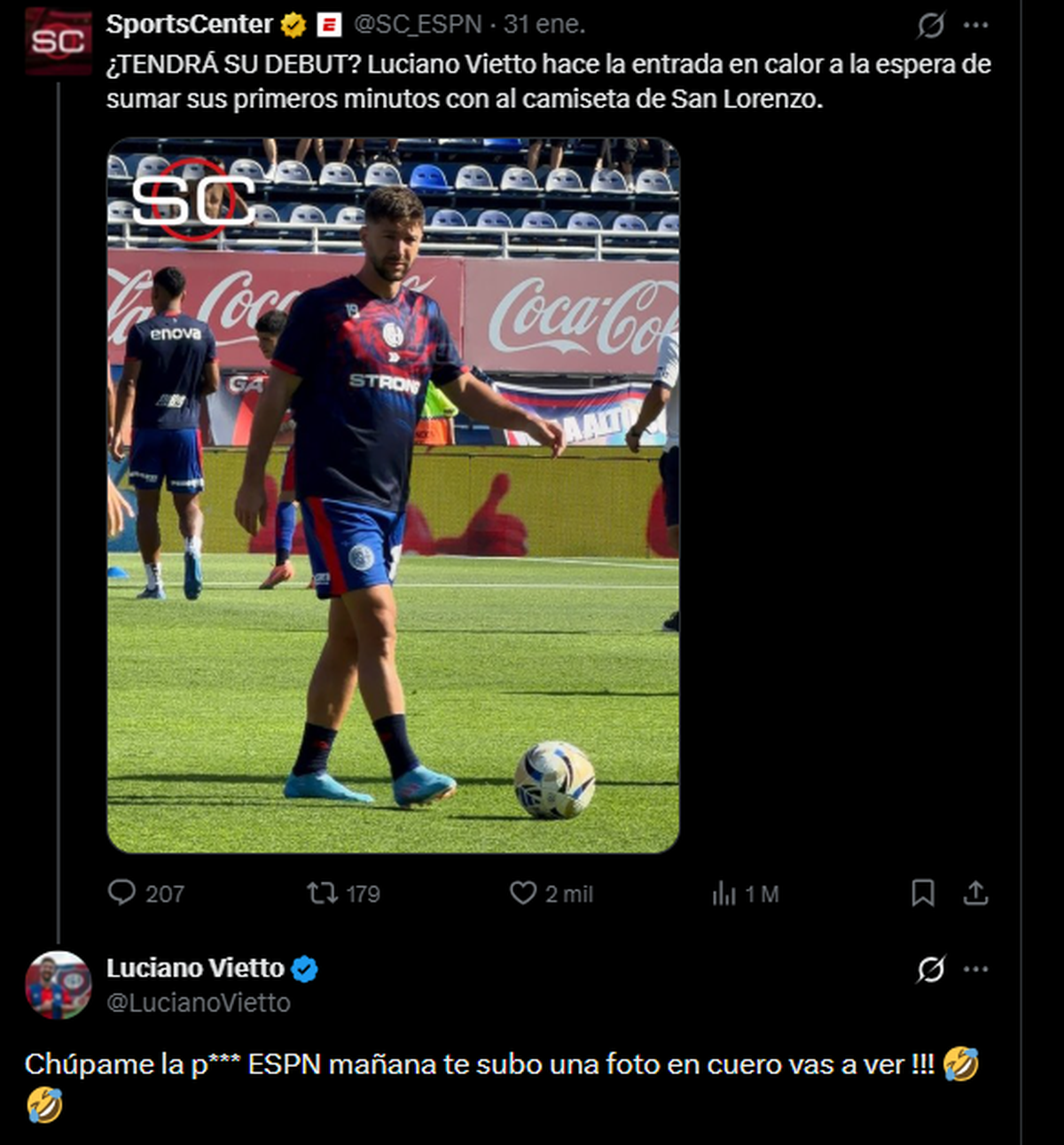Open the @SC_ESPN handle link

[417, 25]
